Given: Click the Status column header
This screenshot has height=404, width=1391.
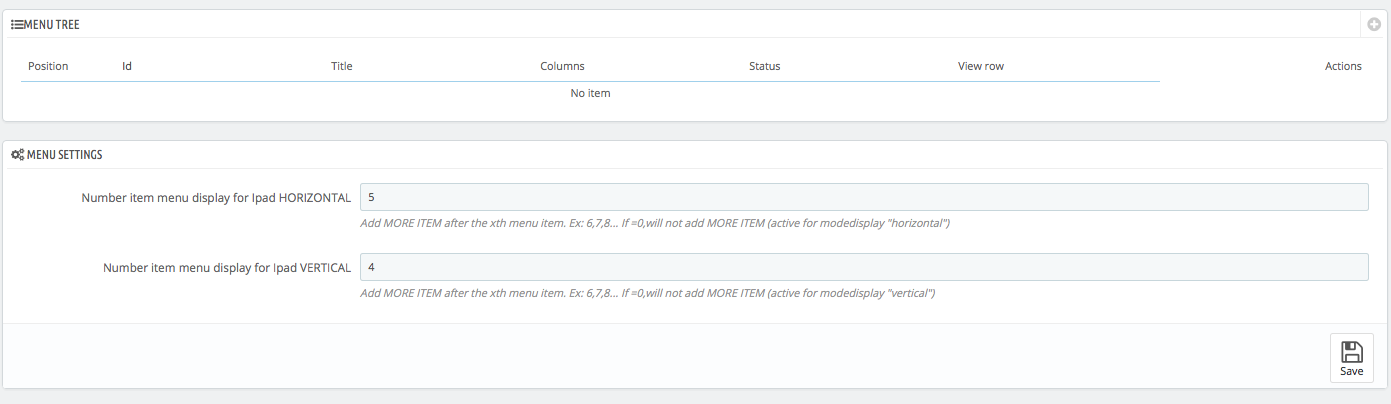Looking at the screenshot, I should [x=764, y=66].
